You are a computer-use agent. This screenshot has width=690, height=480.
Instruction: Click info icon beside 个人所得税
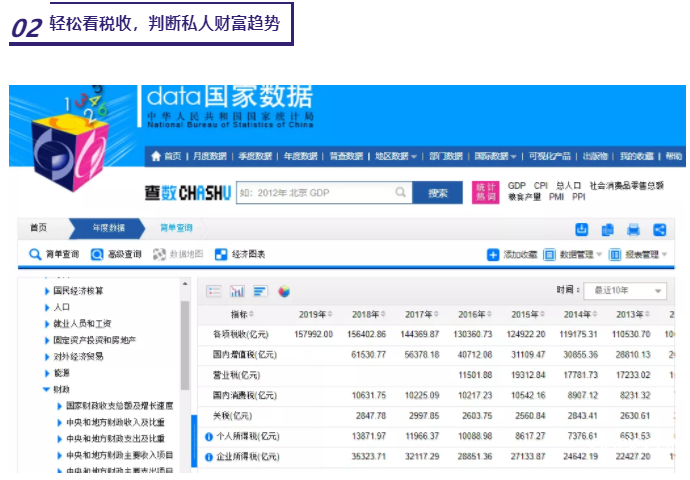(x=209, y=437)
